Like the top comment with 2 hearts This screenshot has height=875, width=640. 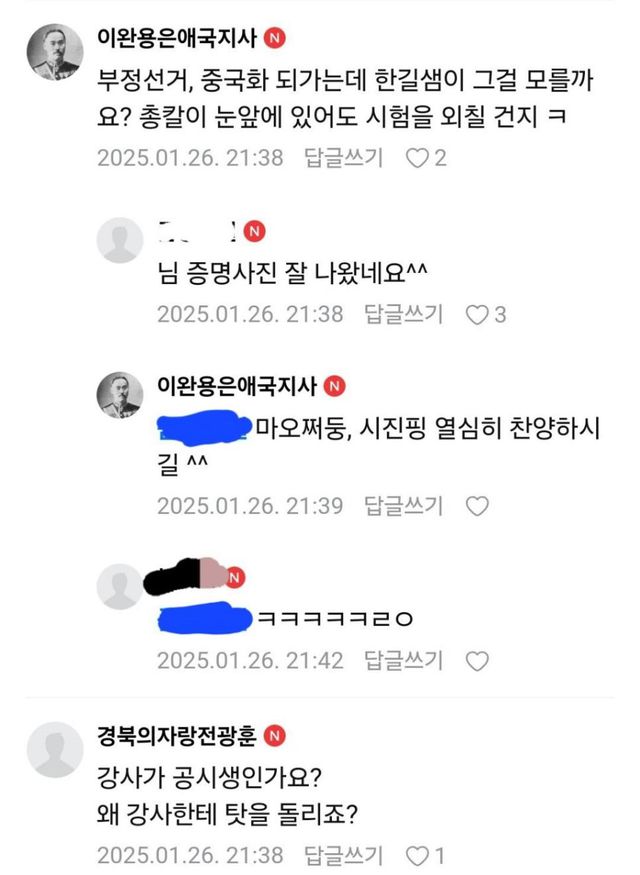pyautogui.click(x=417, y=159)
